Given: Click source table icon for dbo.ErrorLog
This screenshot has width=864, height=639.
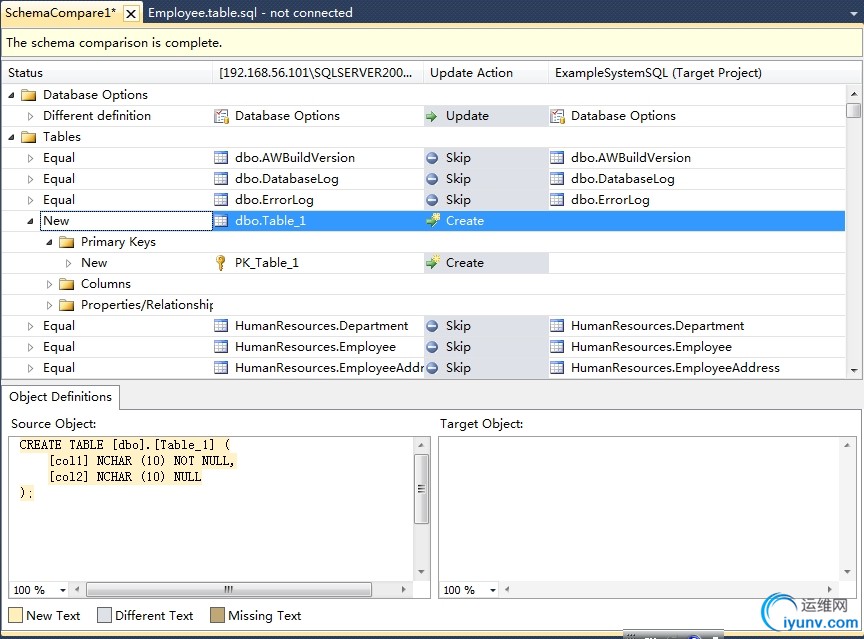Looking at the screenshot, I should pyautogui.click(x=221, y=200).
